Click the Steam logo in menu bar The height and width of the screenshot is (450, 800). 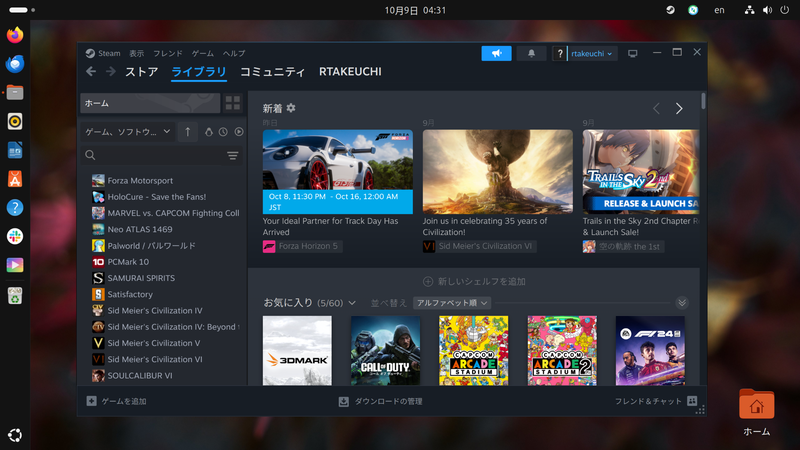click(90, 53)
